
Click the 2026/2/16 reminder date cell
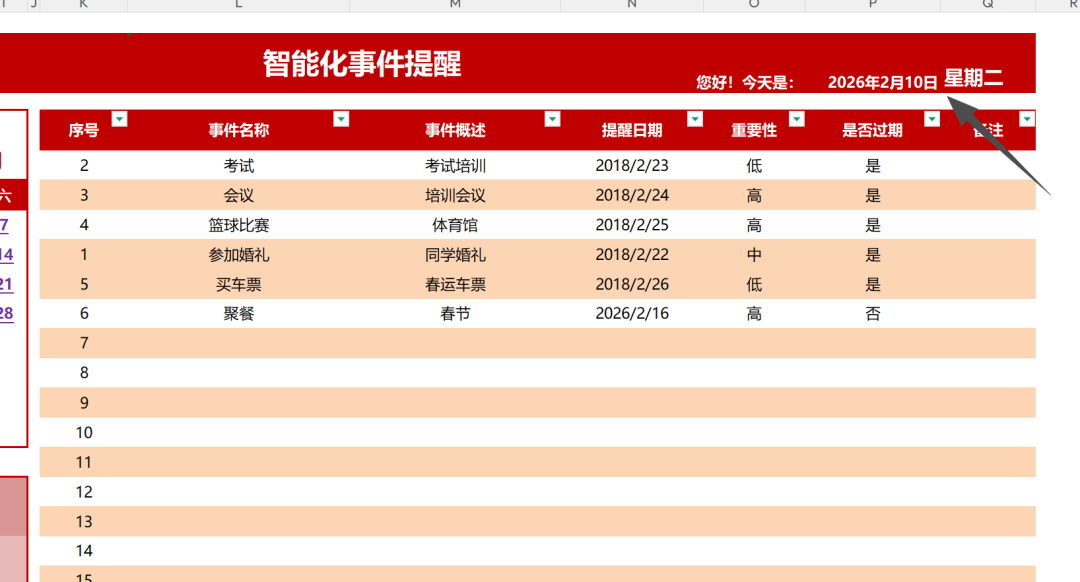tap(632, 314)
